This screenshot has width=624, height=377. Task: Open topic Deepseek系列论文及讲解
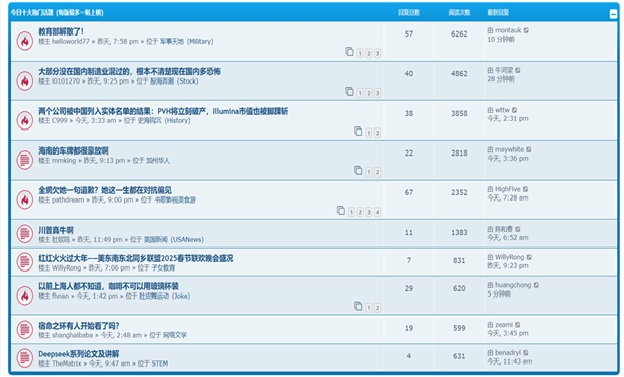click(x=79, y=354)
